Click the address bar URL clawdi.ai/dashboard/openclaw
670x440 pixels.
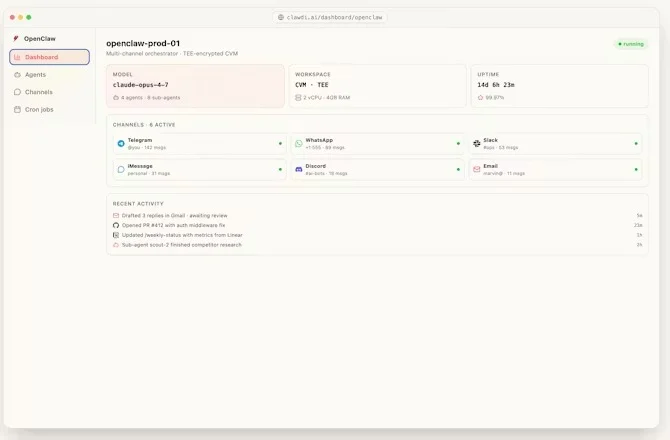pos(335,18)
